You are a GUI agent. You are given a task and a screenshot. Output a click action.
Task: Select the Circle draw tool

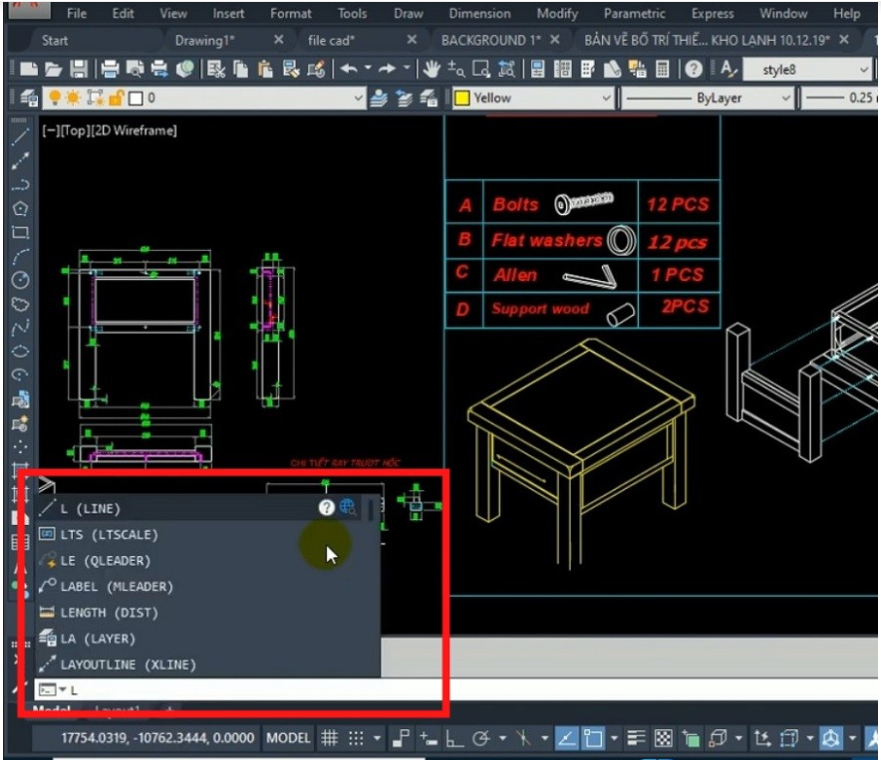(20, 280)
